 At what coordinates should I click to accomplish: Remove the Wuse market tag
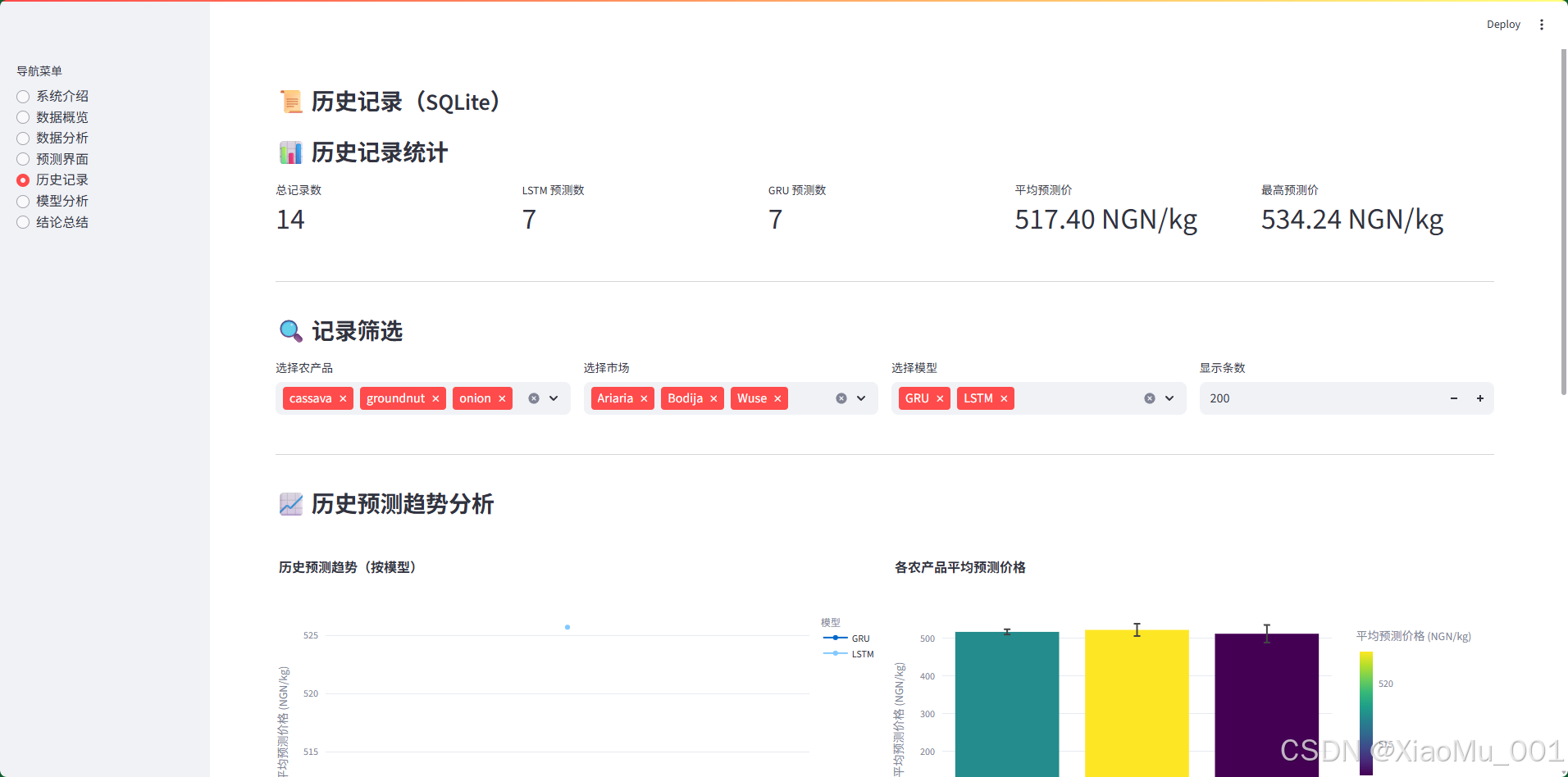(x=777, y=398)
